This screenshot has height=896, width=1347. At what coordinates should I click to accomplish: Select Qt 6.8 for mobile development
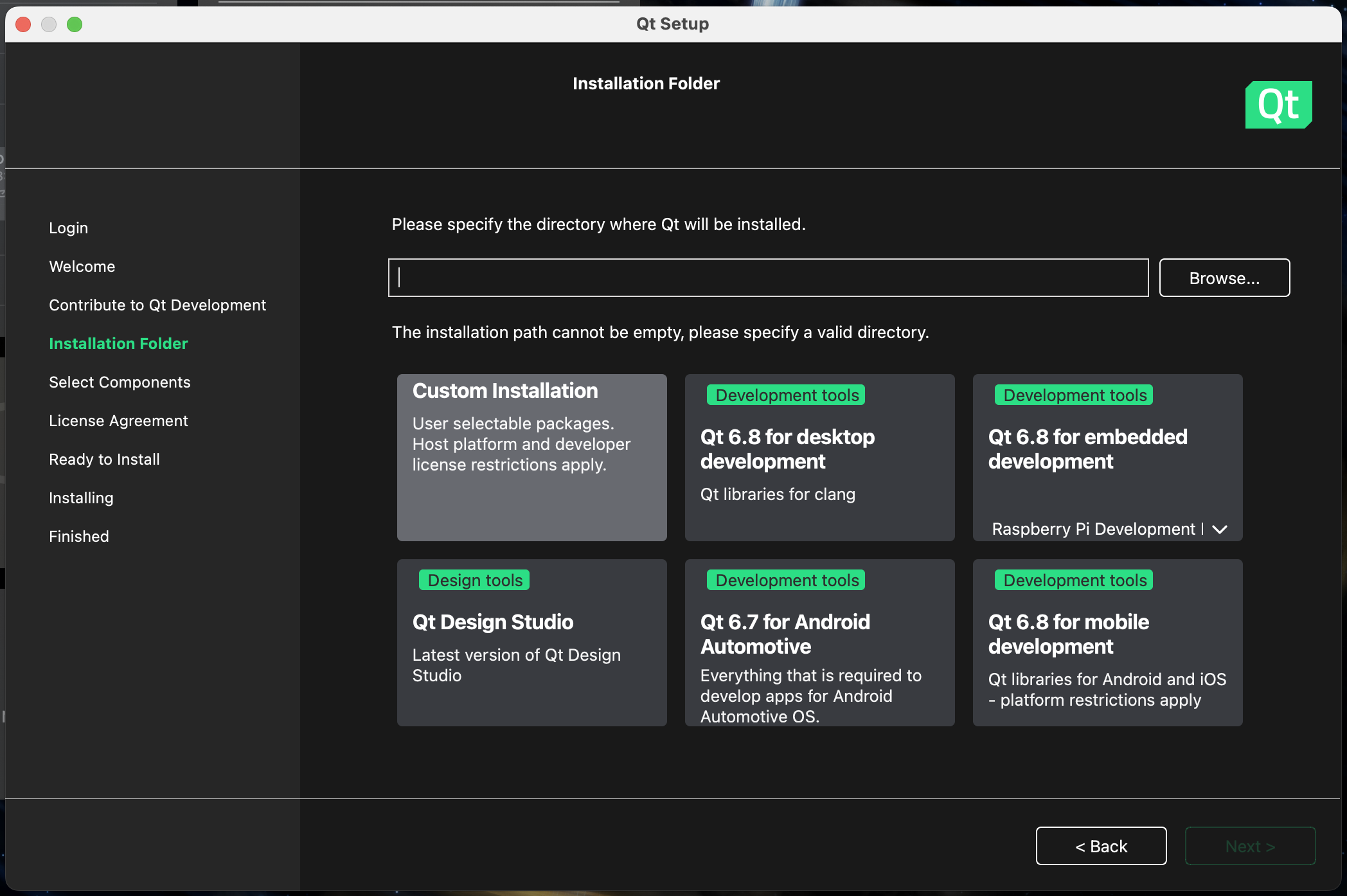pos(1107,643)
